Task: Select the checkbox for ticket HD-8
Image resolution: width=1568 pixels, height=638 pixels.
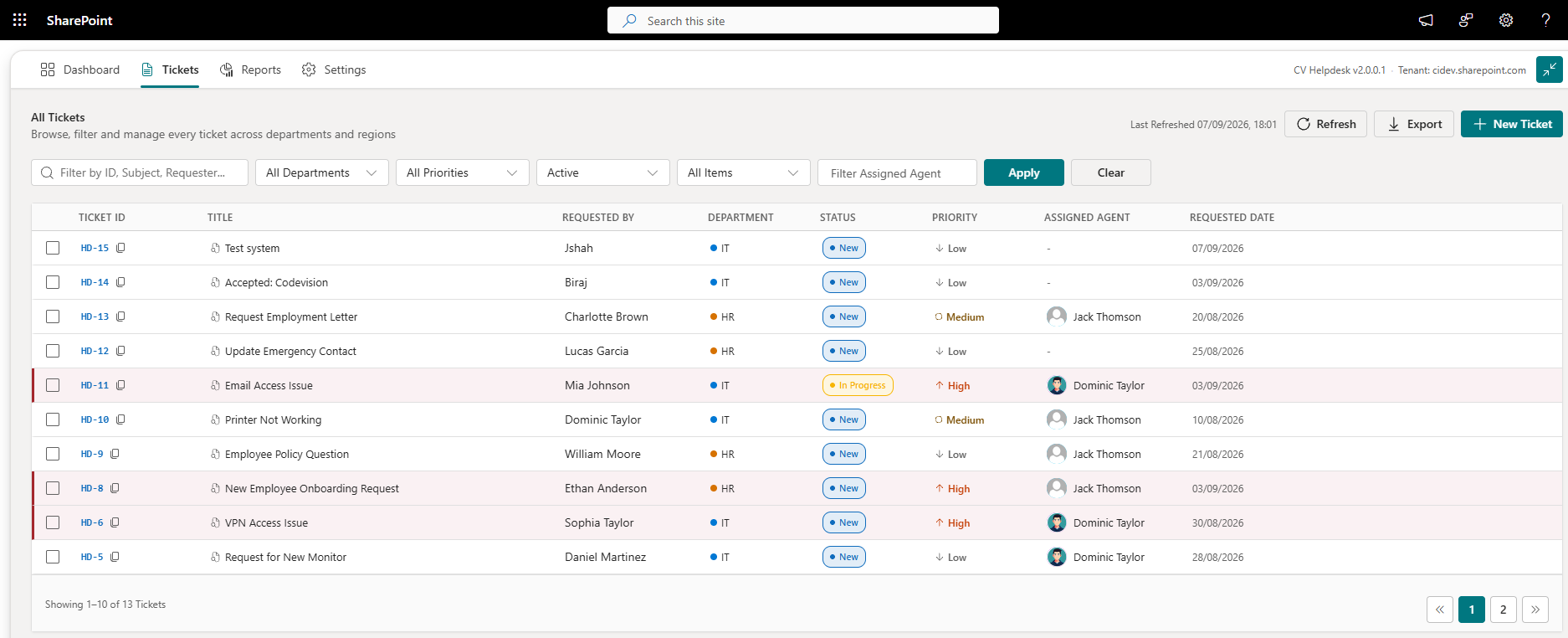Action: pos(53,488)
